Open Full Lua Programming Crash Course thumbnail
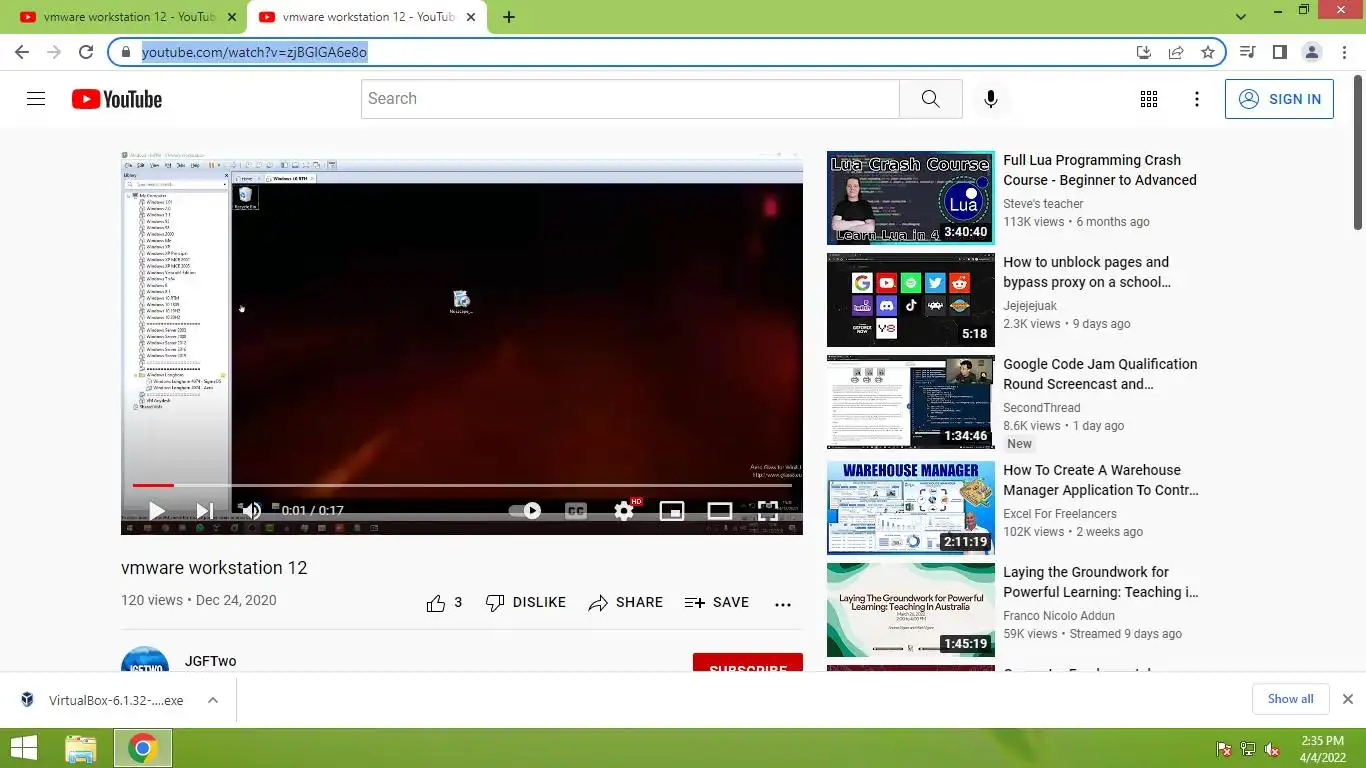1366x768 pixels. pos(911,198)
